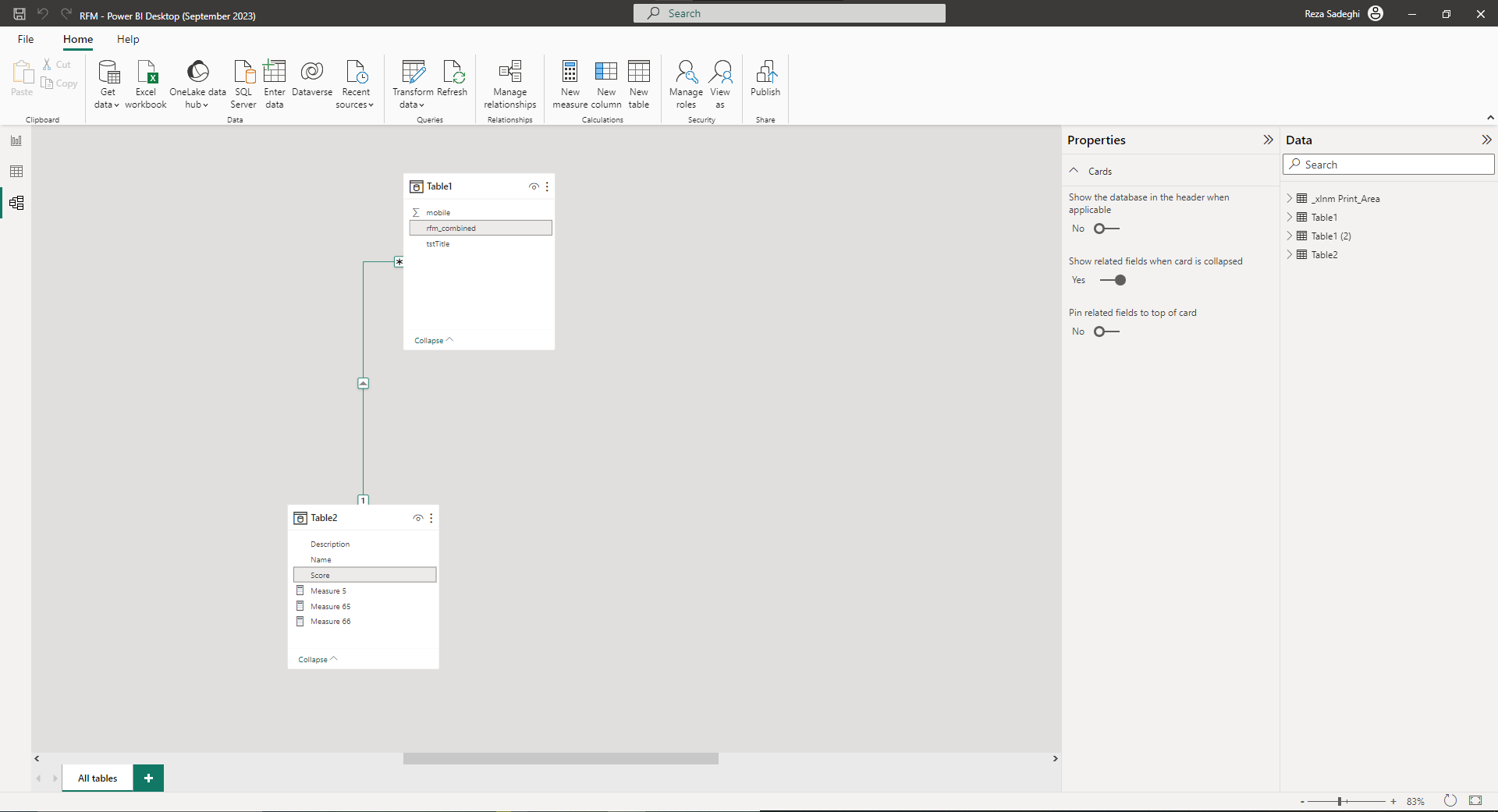Toggle 'Show the database in the header' switch
Screen dimensions: 1498x812
(x=1106, y=229)
